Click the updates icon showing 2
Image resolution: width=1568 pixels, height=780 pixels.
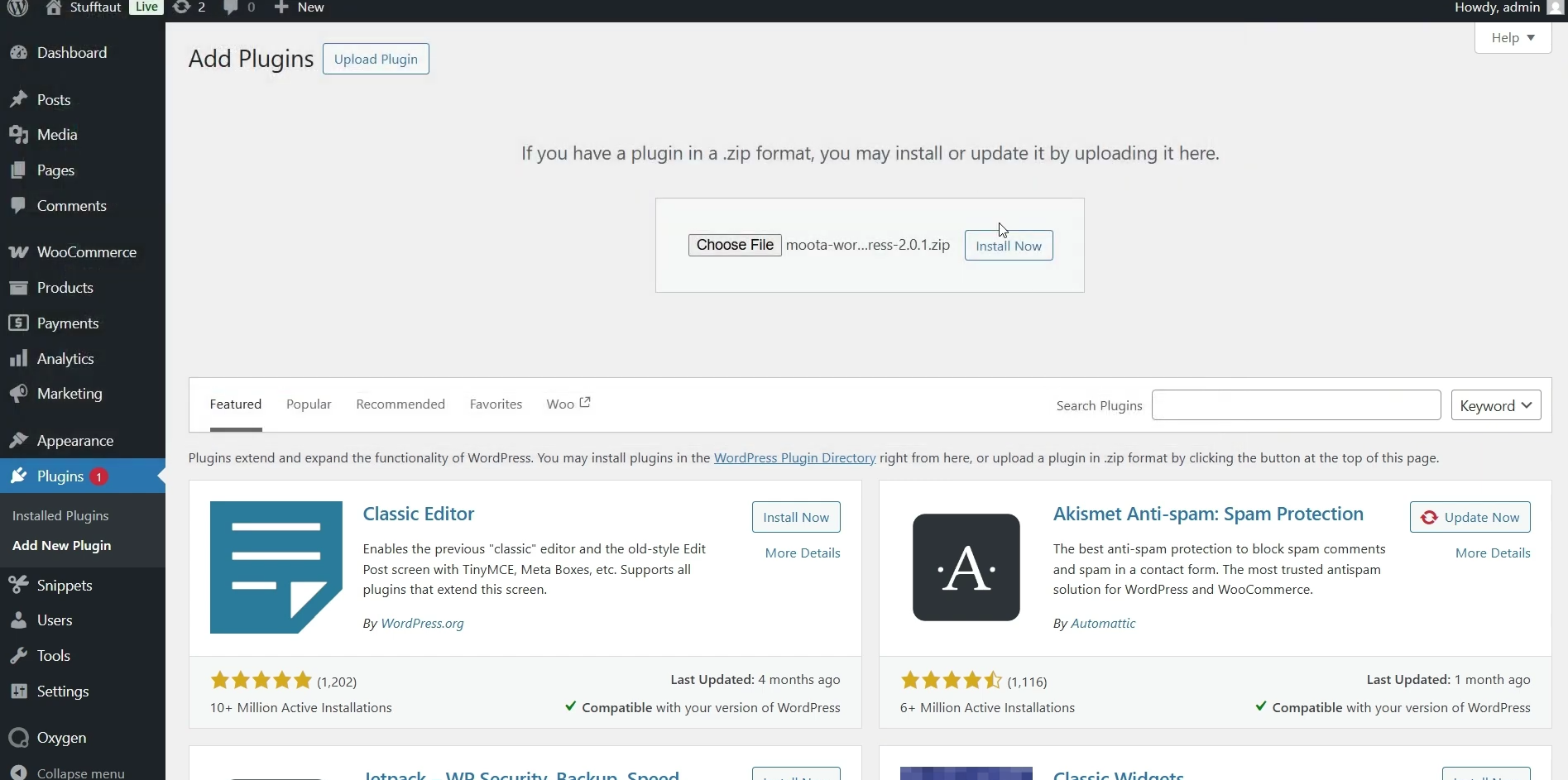tap(181, 7)
